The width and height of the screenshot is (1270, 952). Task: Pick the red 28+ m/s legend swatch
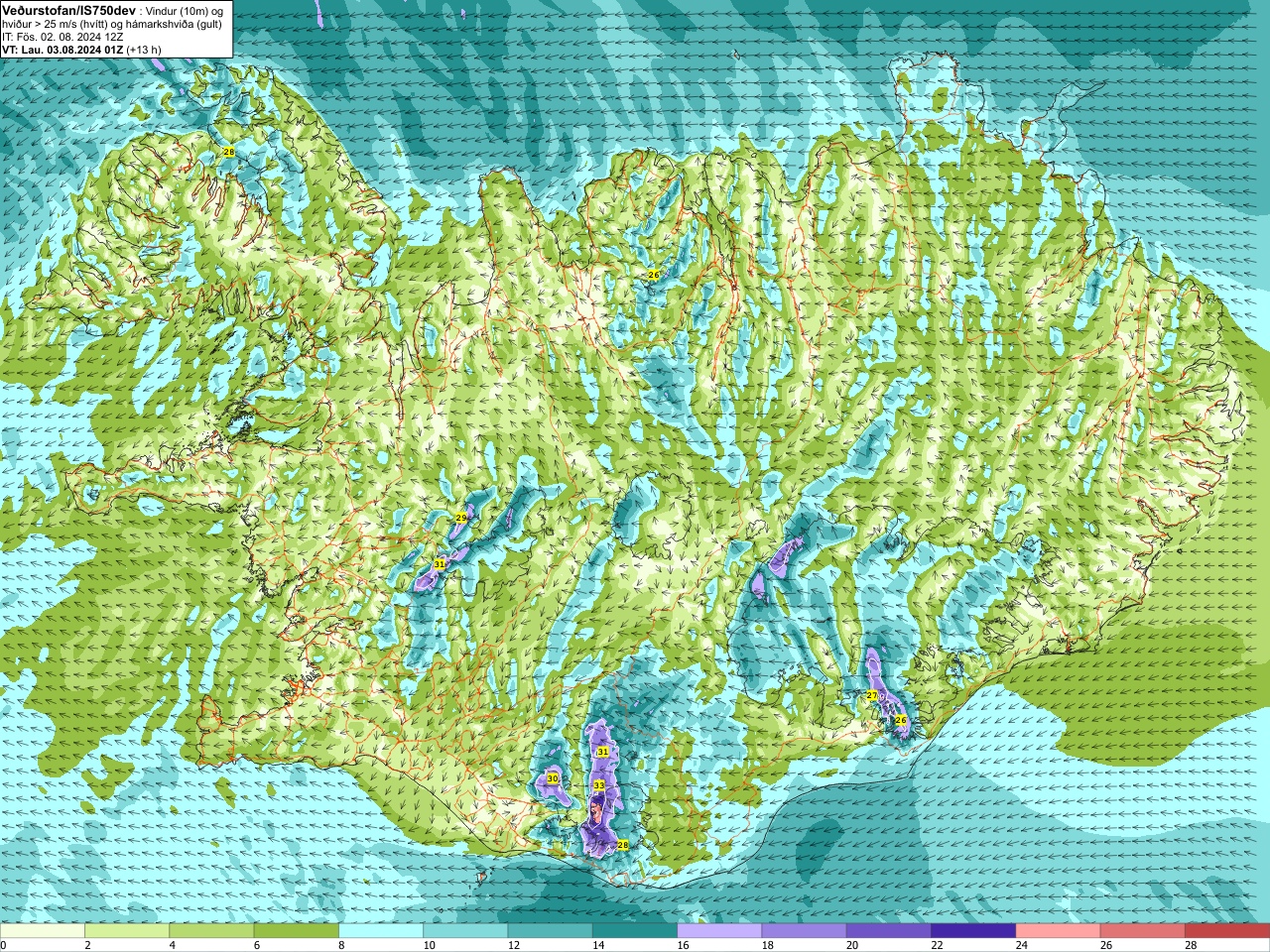point(1227,931)
